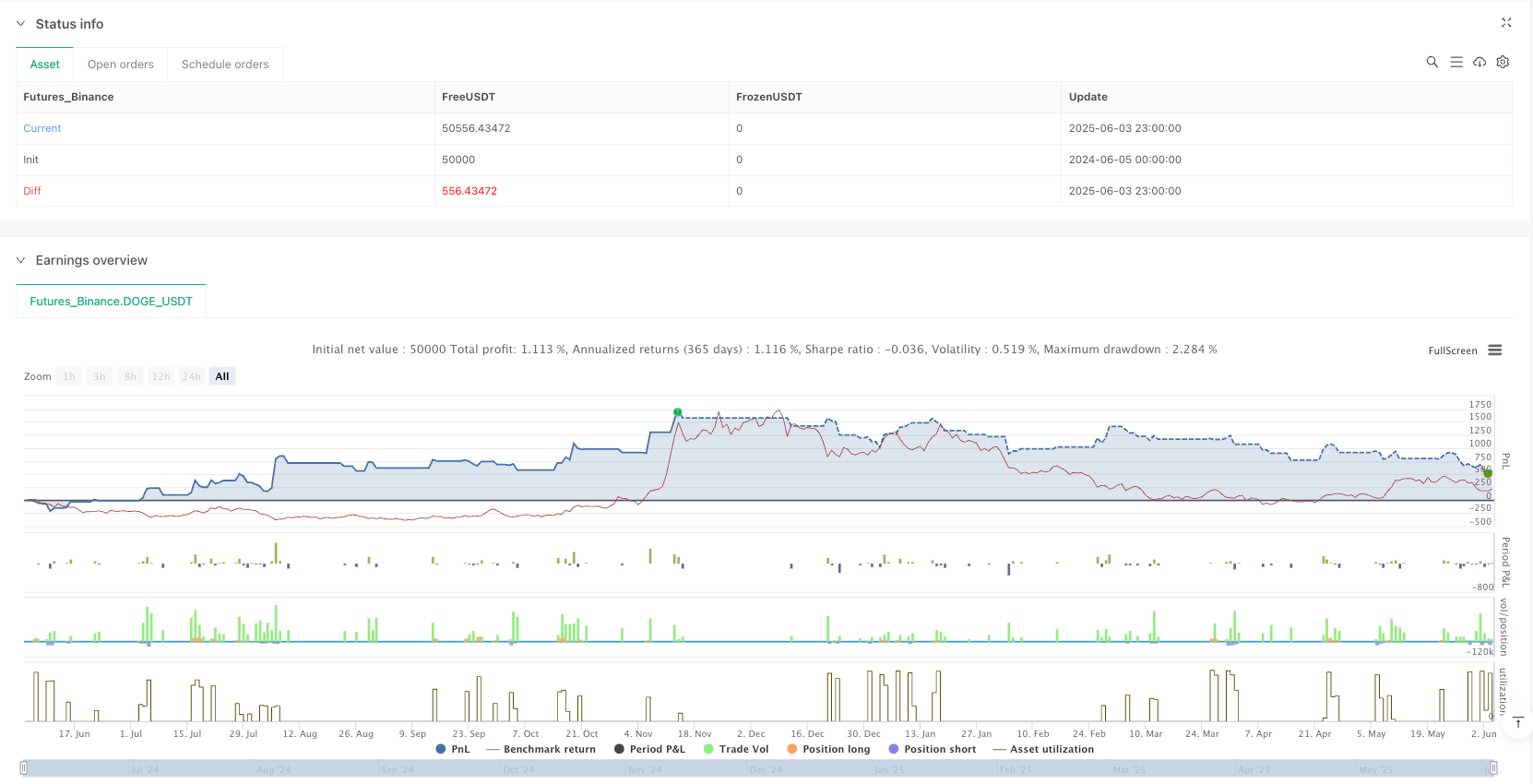The width and height of the screenshot is (1533, 784).
Task: Open the Schedule orders tab
Action: (225, 65)
